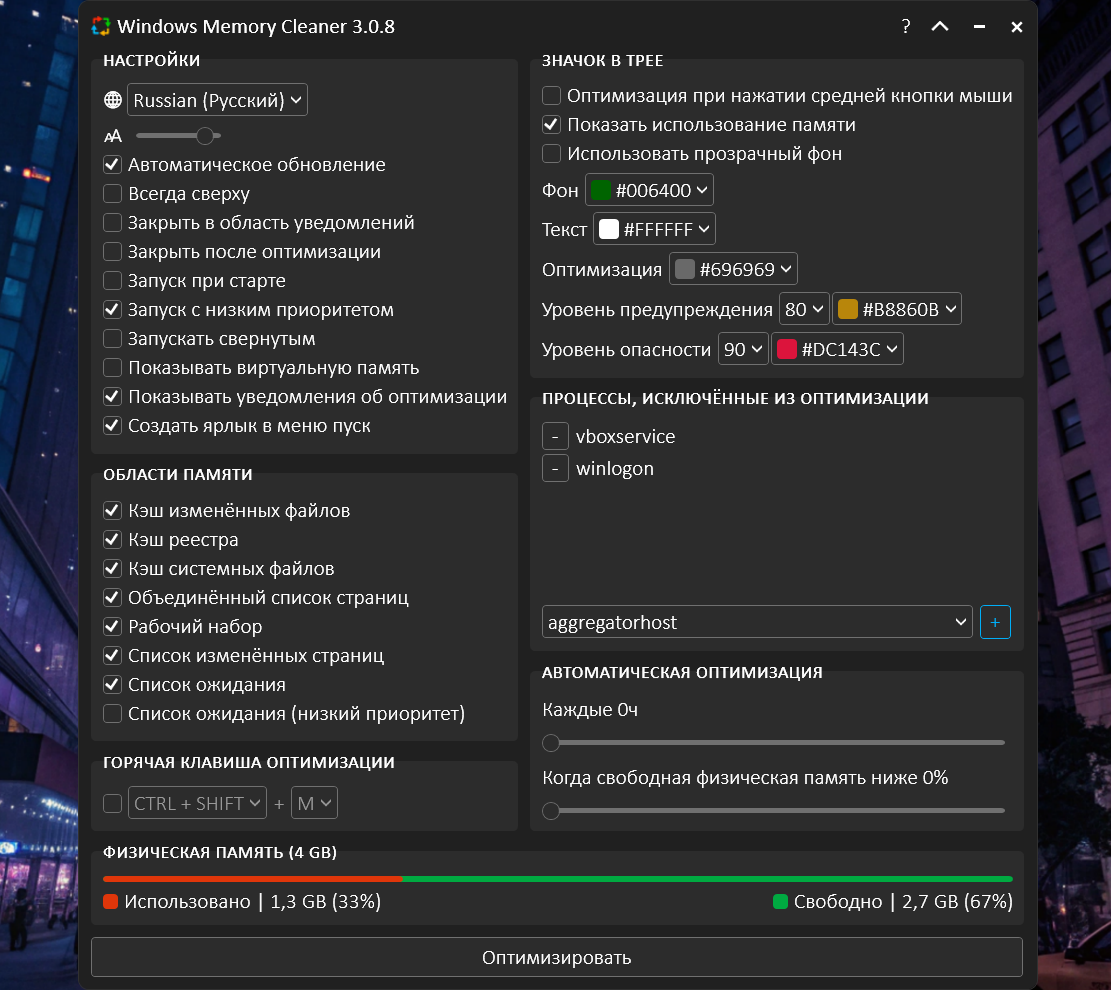Enable the Всегда сверху checkbox
Viewport: 1111px width, 990px height.
[x=112, y=193]
